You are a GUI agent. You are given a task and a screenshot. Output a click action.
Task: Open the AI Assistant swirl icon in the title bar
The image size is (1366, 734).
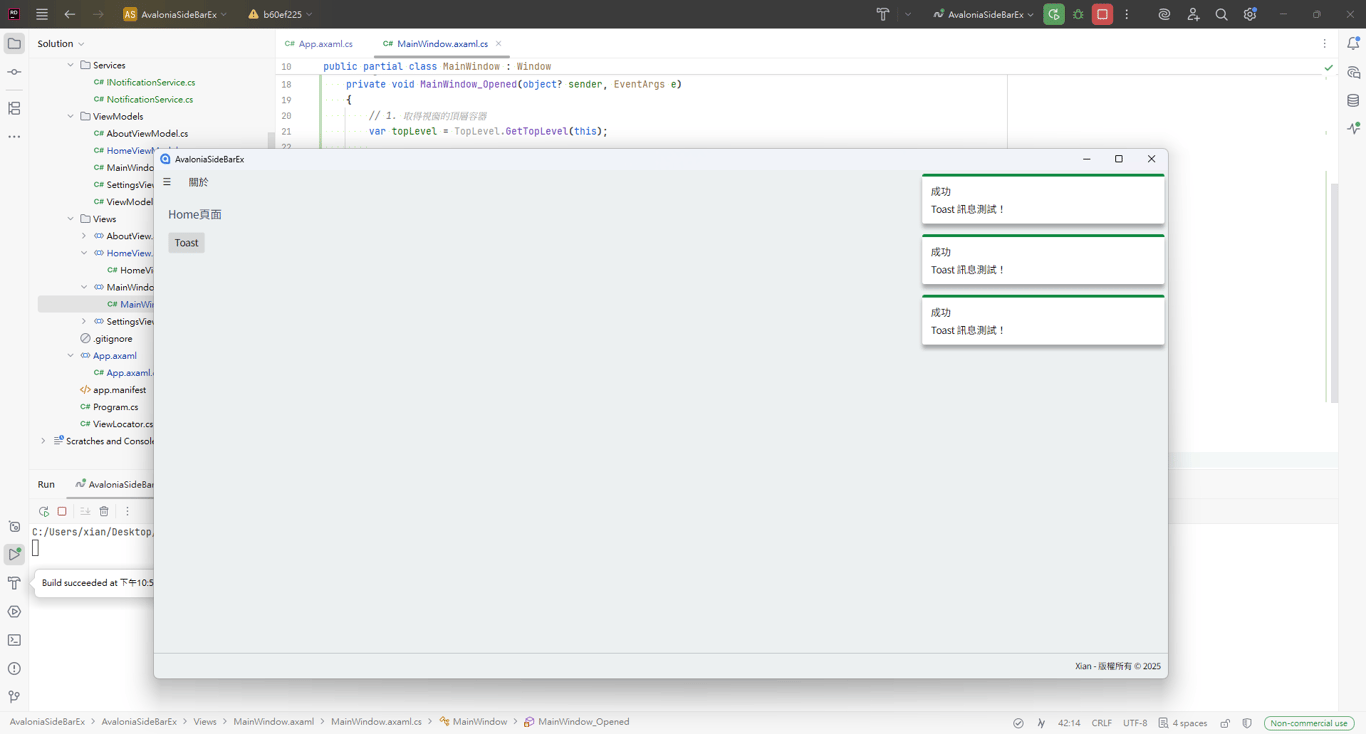pos(1164,14)
